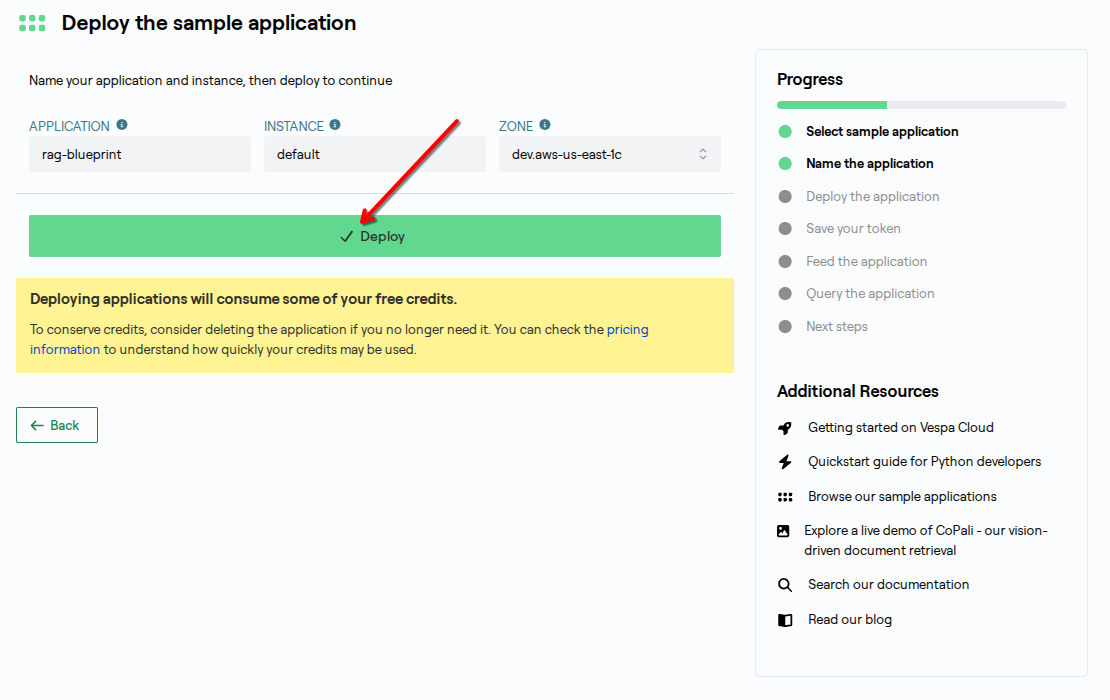This screenshot has width=1110, height=700.
Task: Open Quickstart guide for Python developers
Action: tap(924, 462)
